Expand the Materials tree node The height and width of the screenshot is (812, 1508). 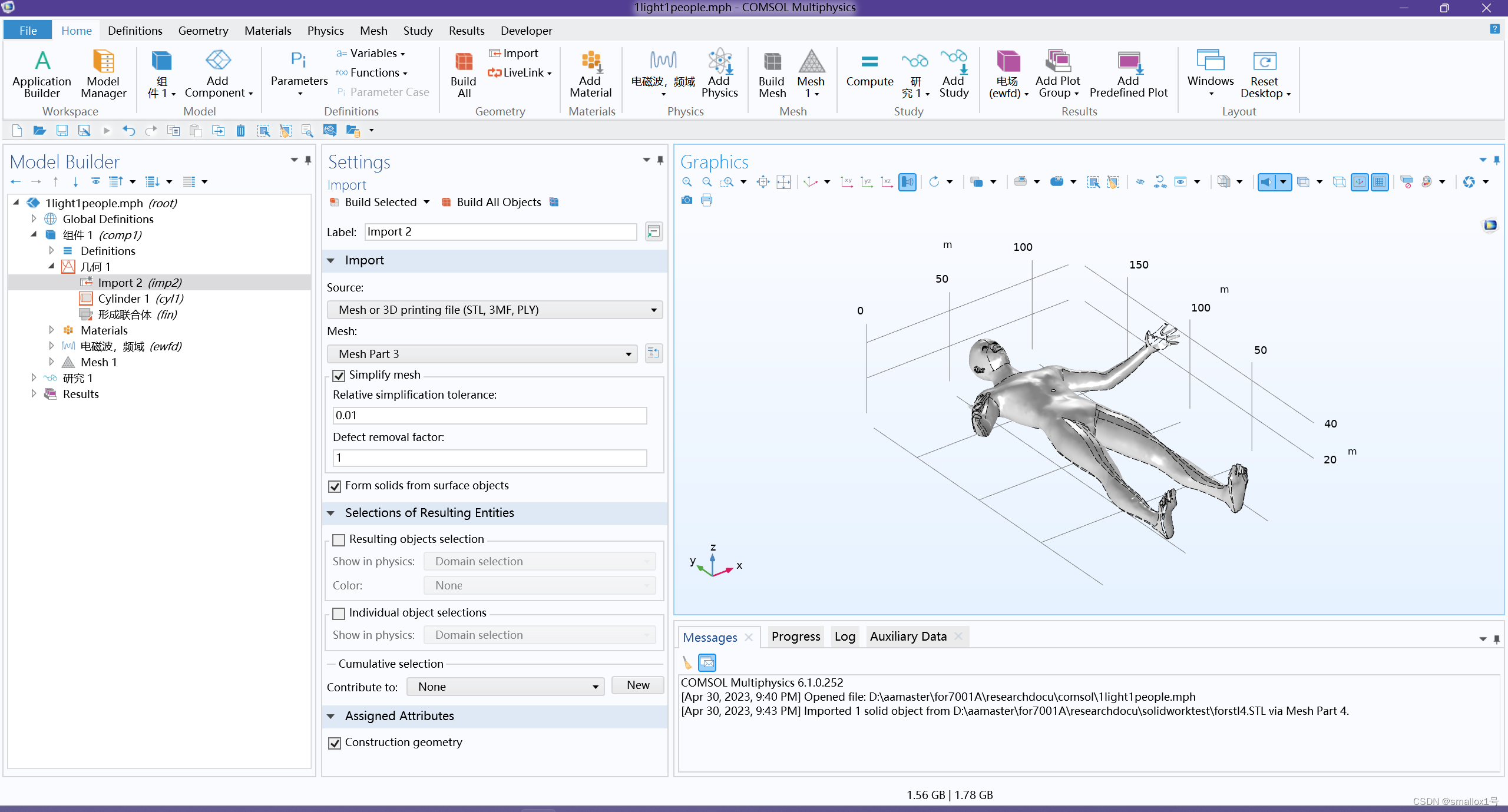(52, 330)
